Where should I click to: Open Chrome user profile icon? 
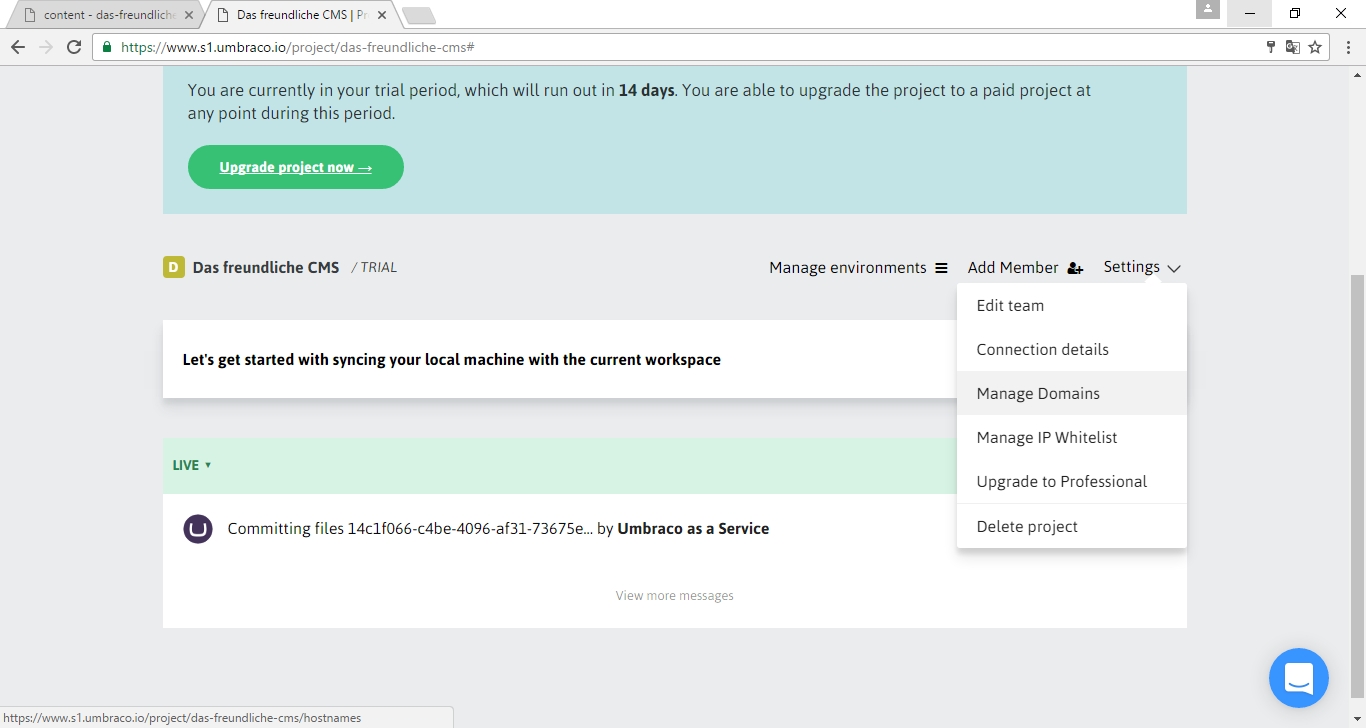(1208, 10)
